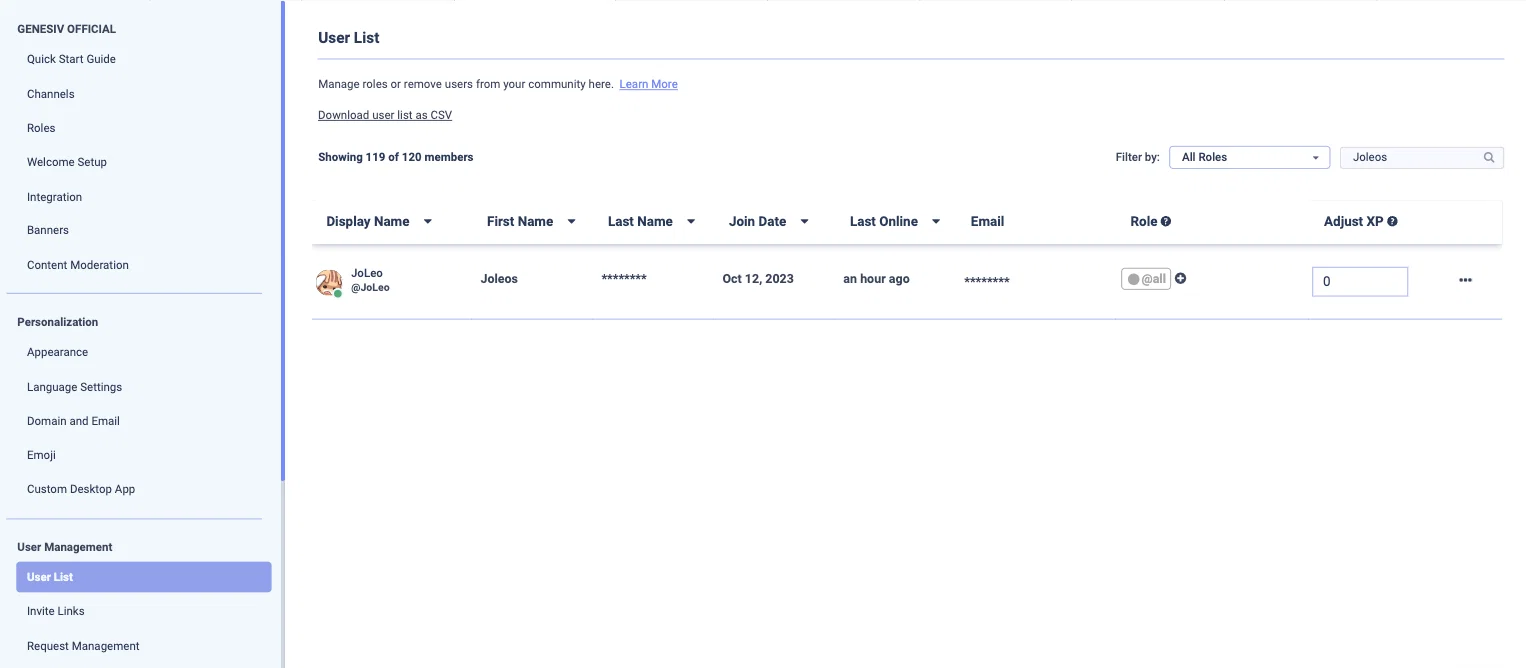1526x668 pixels.
Task: Click the Adjust XP field for JoLeo
Action: tap(1360, 281)
